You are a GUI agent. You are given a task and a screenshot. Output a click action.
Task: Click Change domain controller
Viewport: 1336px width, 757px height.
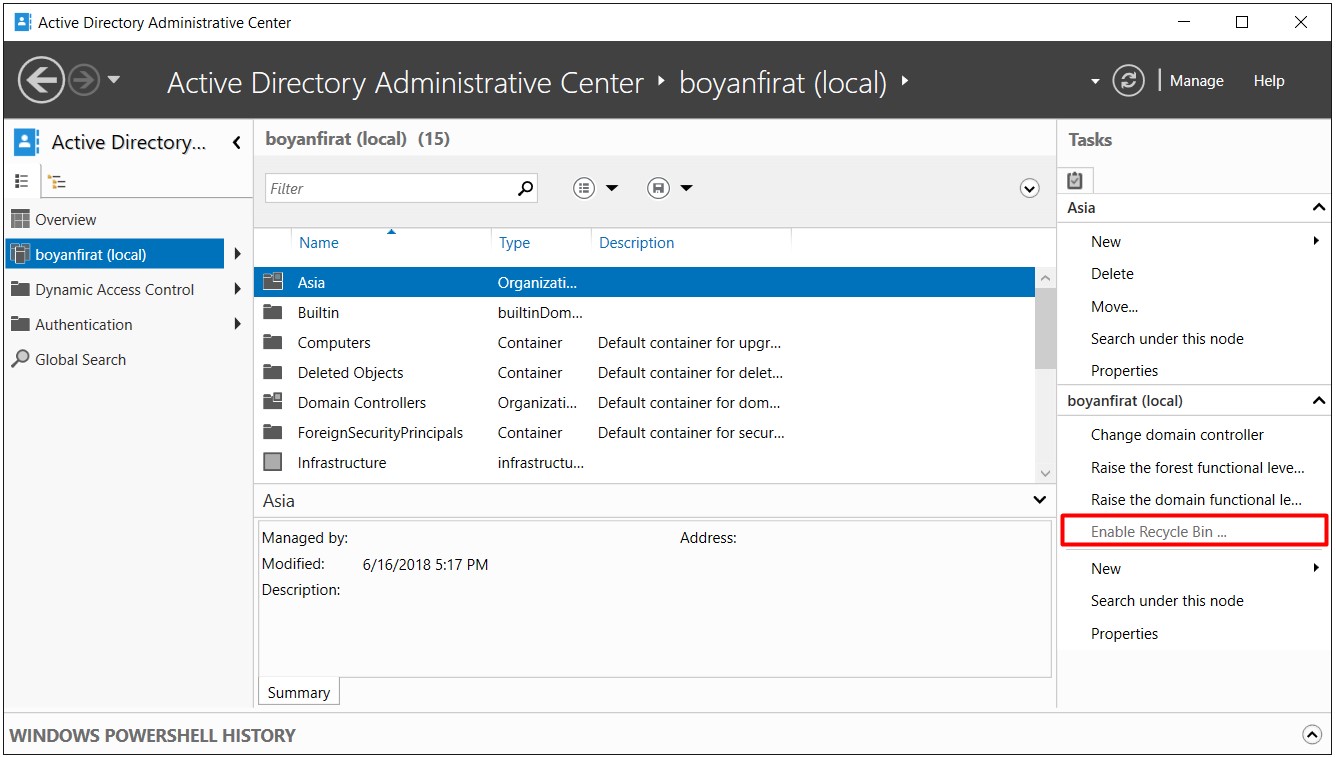tap(1177, 435)
